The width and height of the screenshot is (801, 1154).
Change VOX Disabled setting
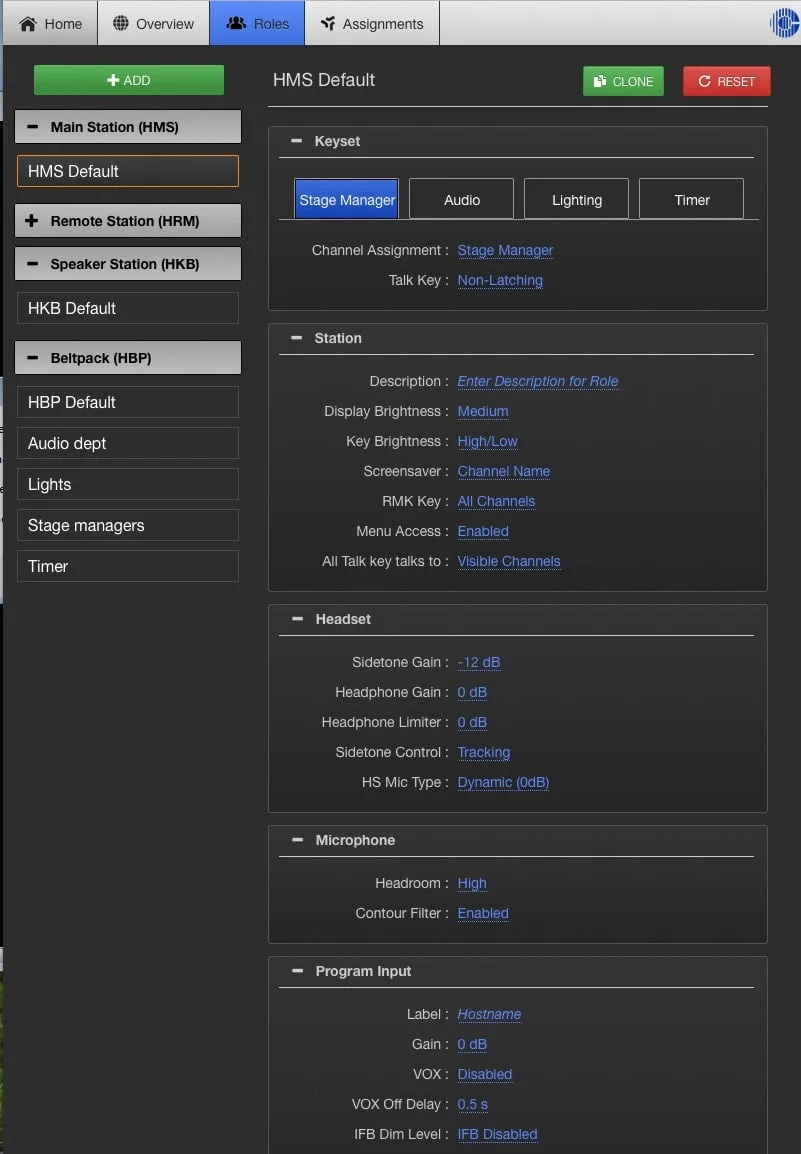pyautogui.click(x=484, y=1075)
